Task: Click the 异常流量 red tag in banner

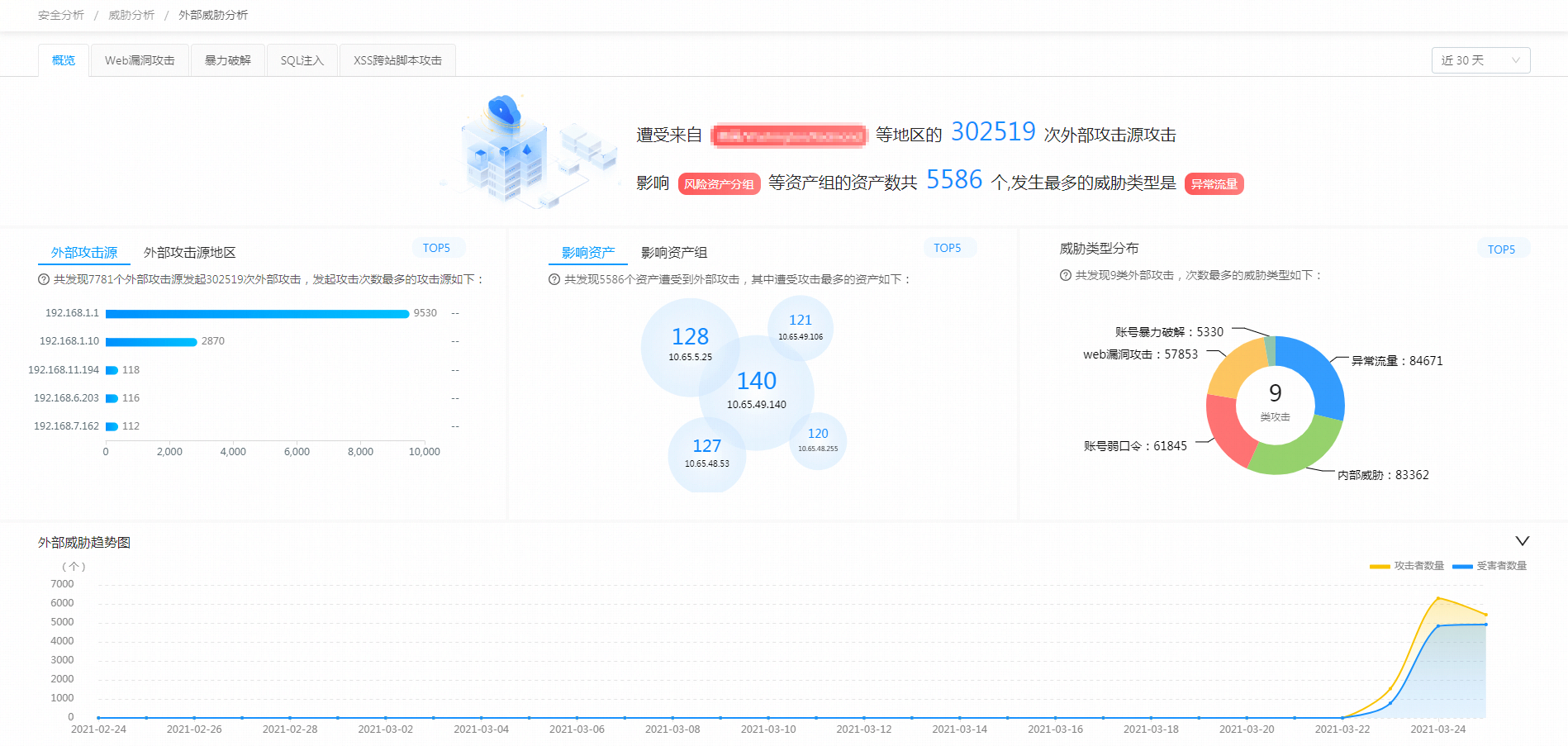Action: click(x=1214, y=184)
